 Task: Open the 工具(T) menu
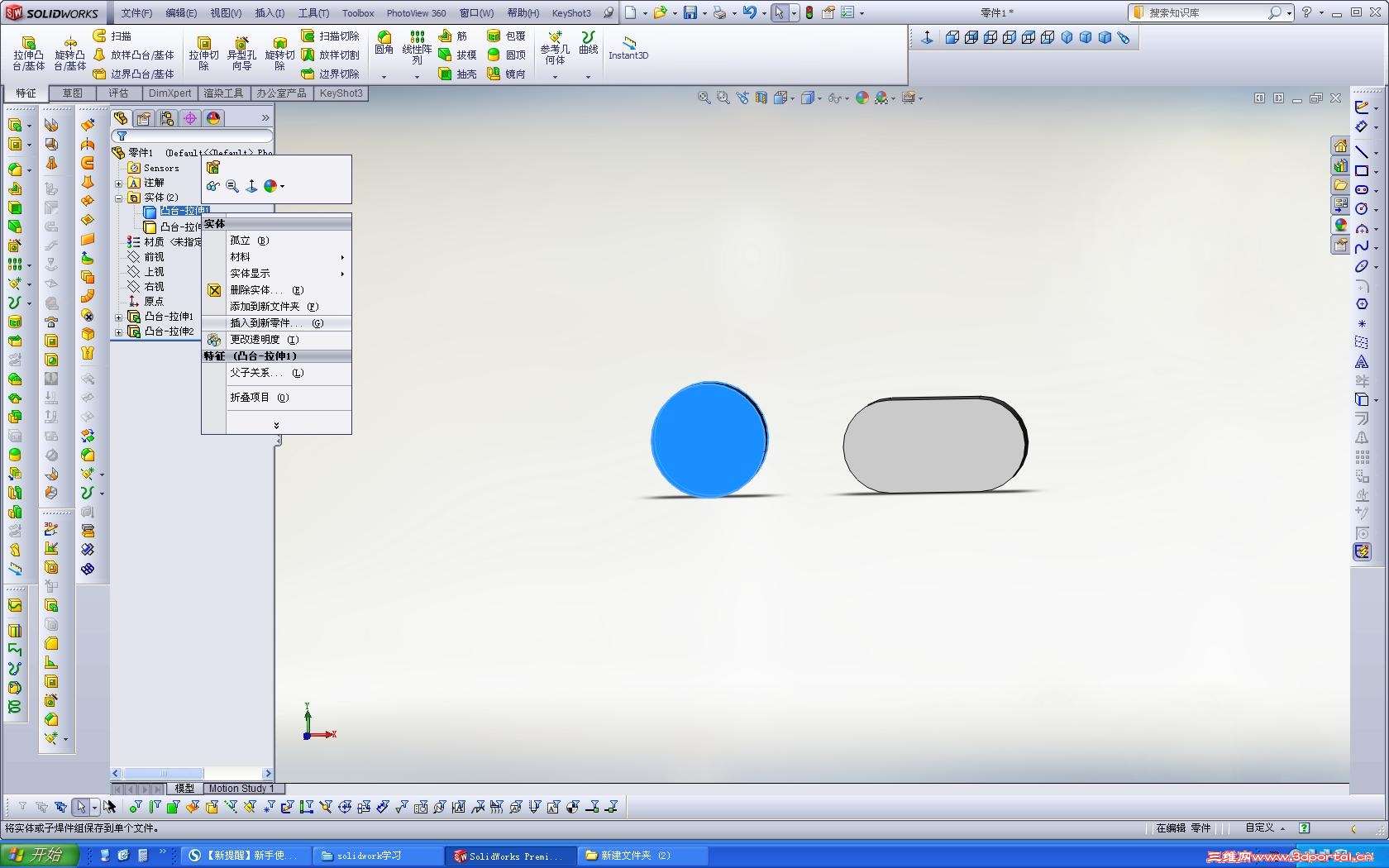(x=313, y=13)
